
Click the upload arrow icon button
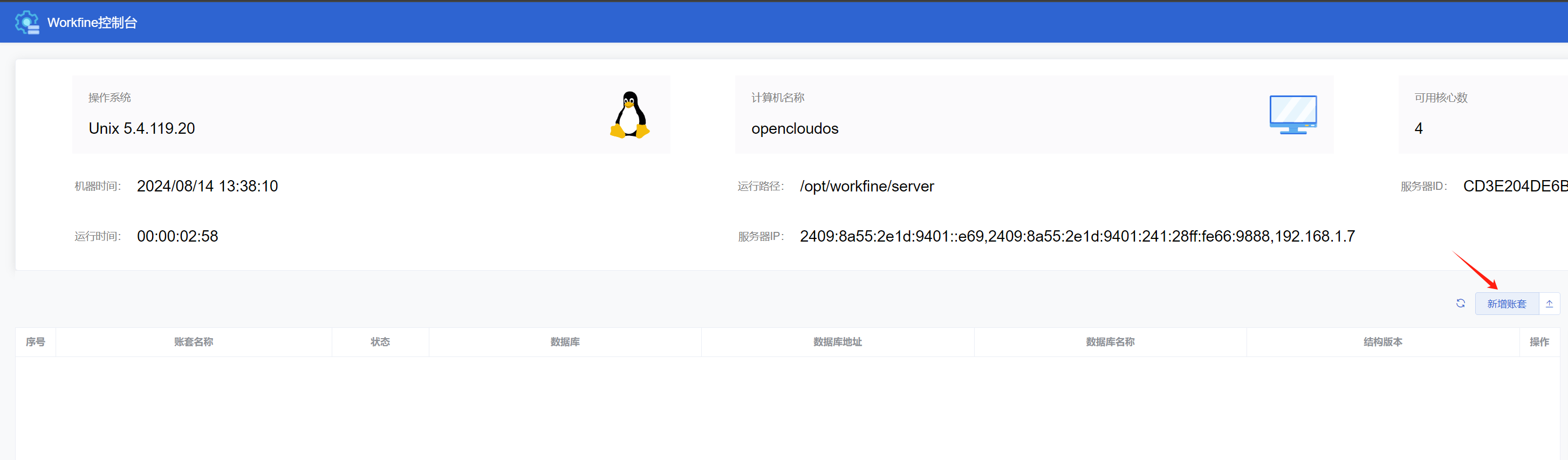coord(1549,304)
